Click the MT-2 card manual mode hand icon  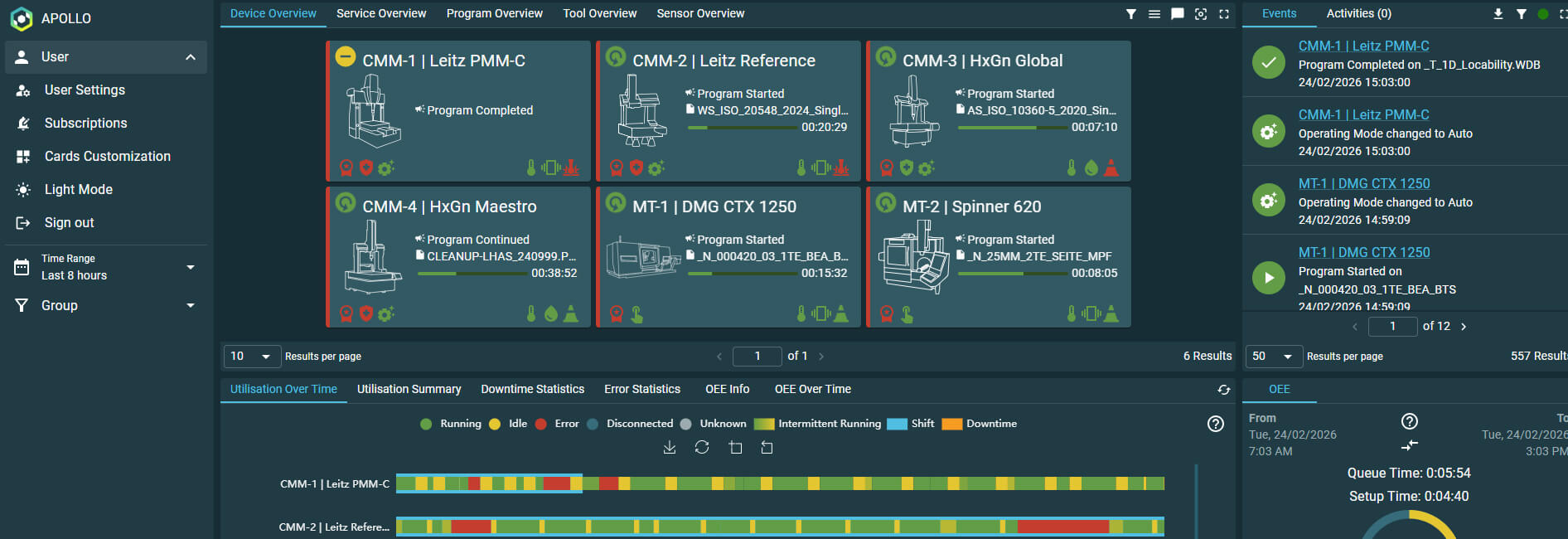coord(907,313)
